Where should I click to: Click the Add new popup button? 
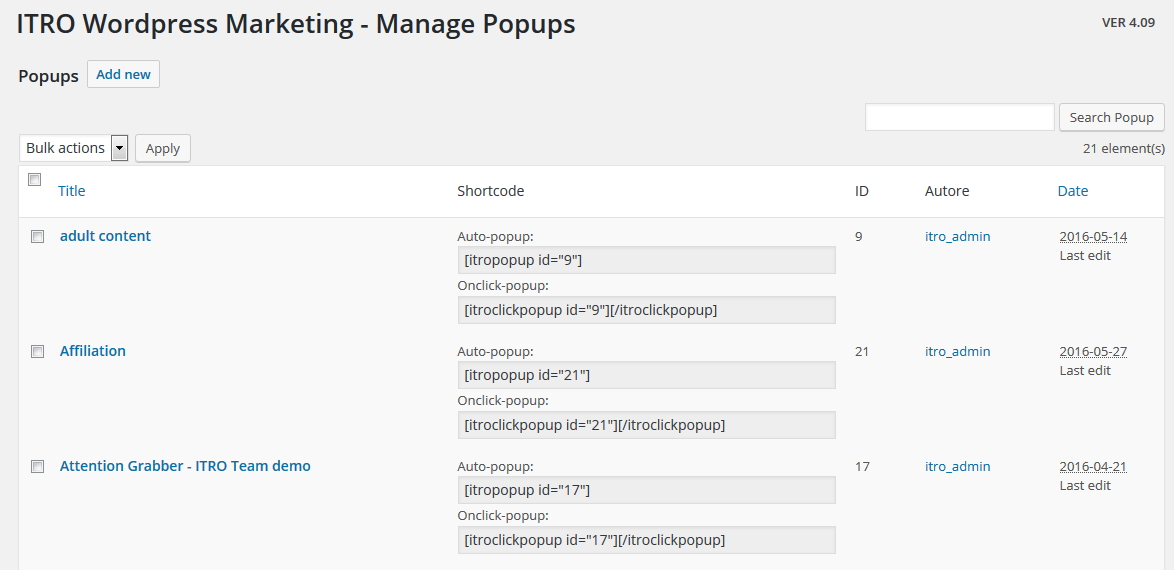click(x=123, y=74)
